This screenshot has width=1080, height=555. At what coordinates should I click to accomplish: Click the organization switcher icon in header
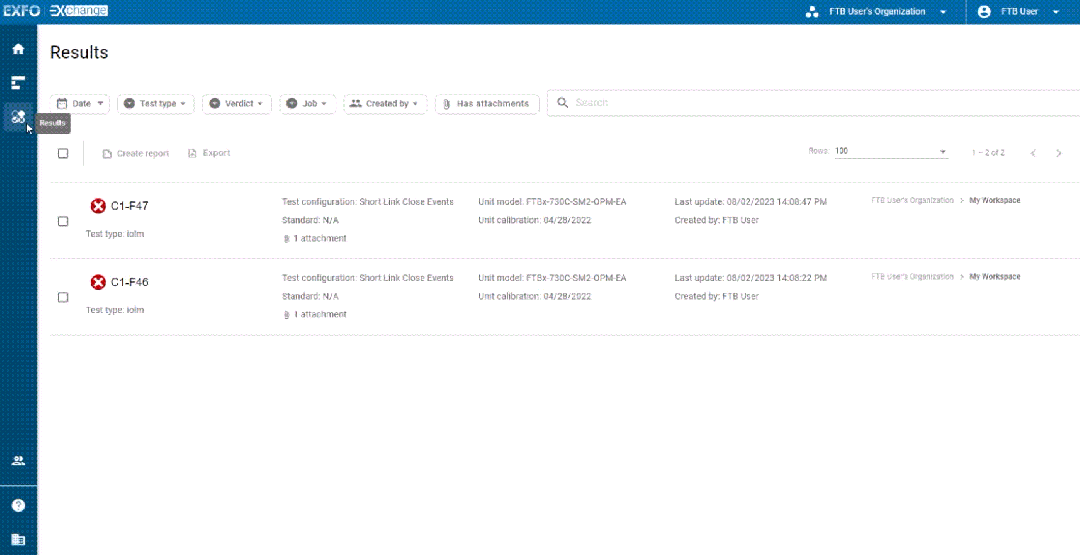[x=812, y=12]
